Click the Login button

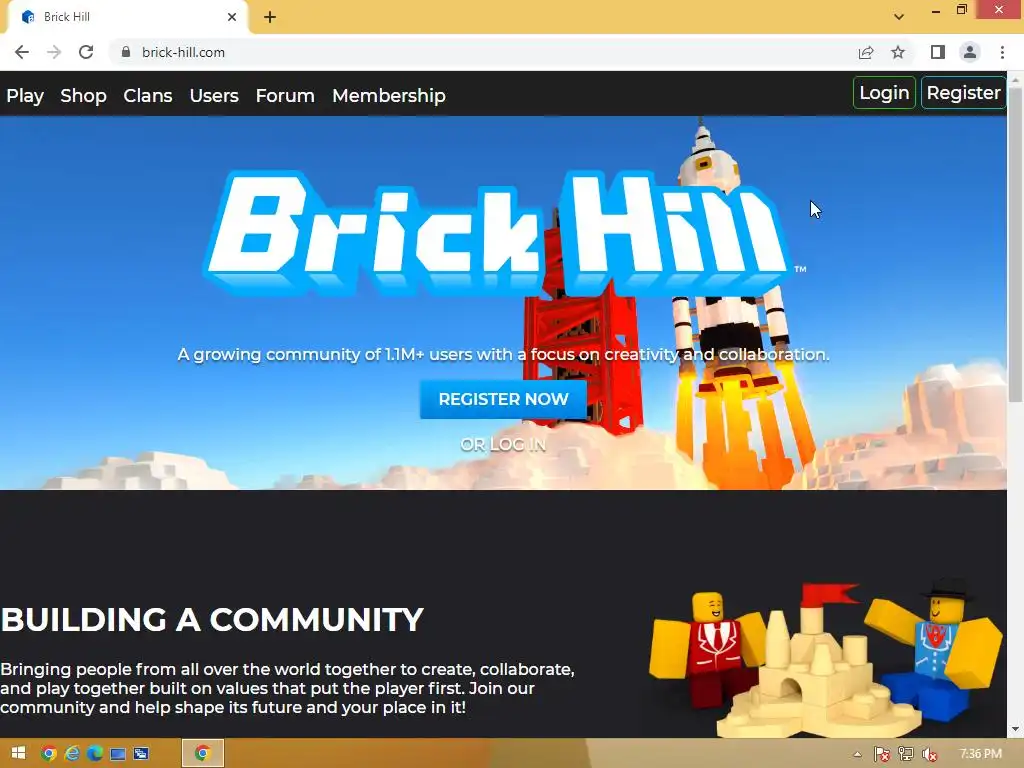pyautogui.click(x=884, y=93)
